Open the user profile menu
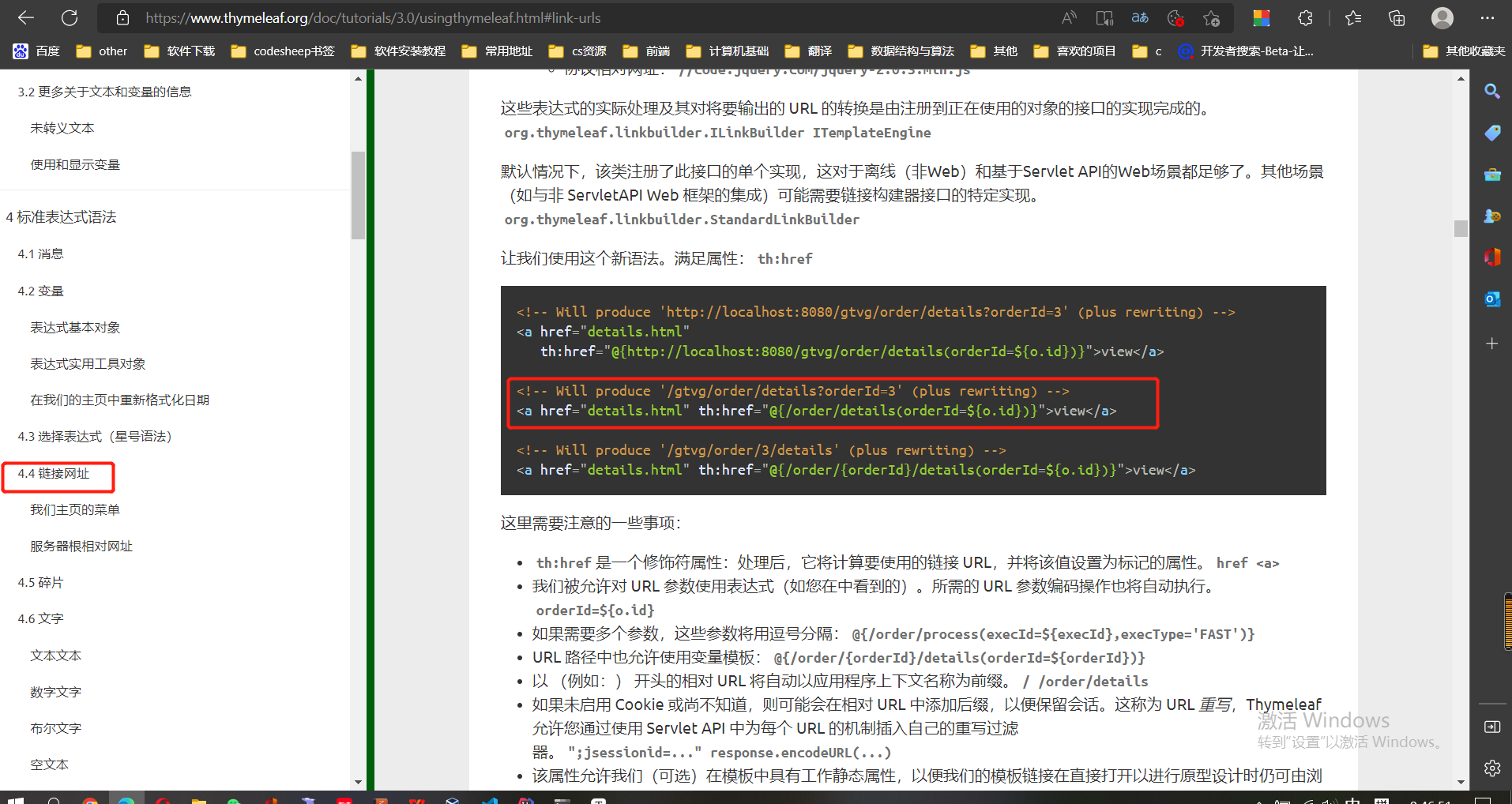 click(x=1442, y=17)
